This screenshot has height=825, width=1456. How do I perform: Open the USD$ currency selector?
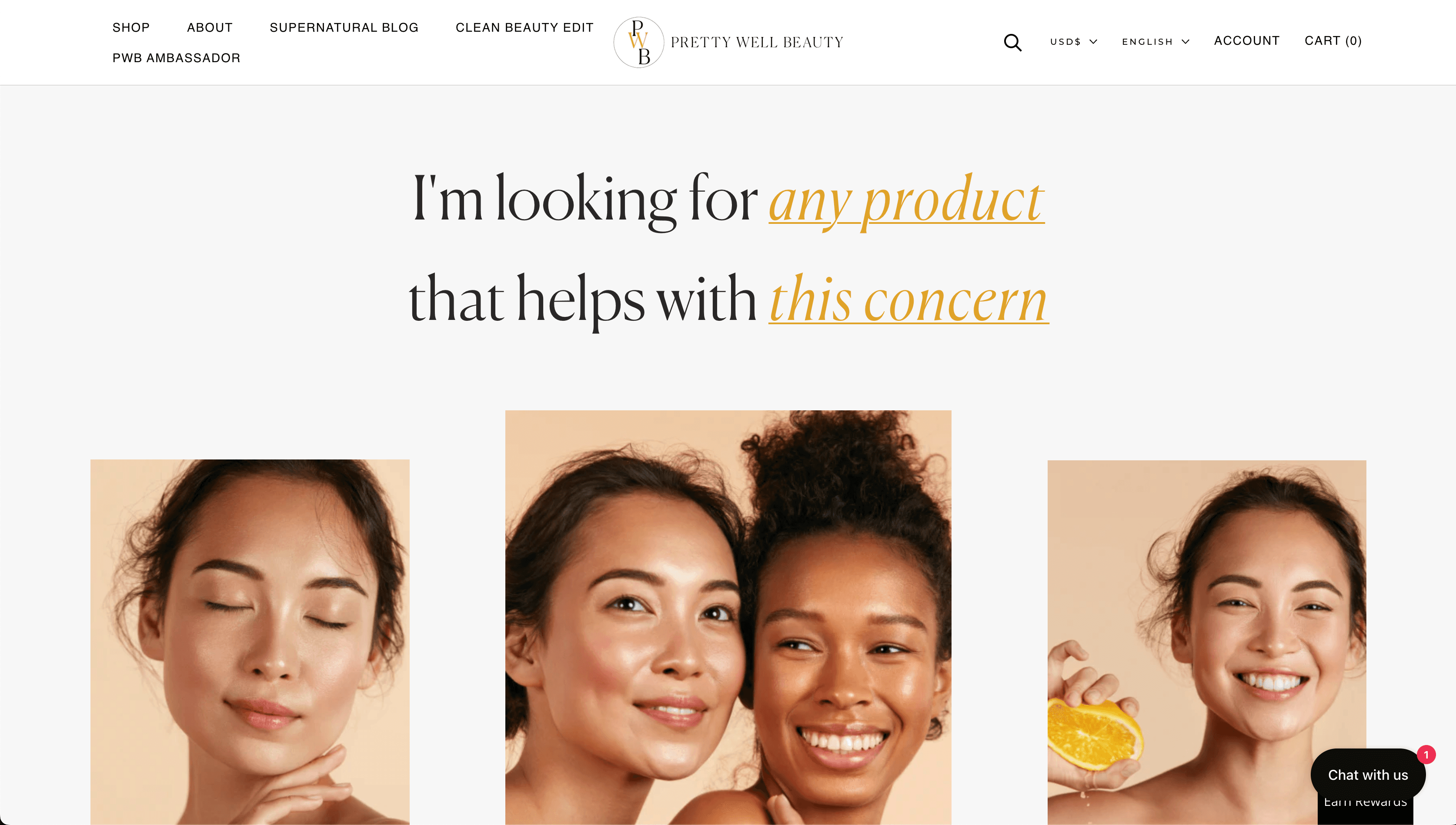1073,42
